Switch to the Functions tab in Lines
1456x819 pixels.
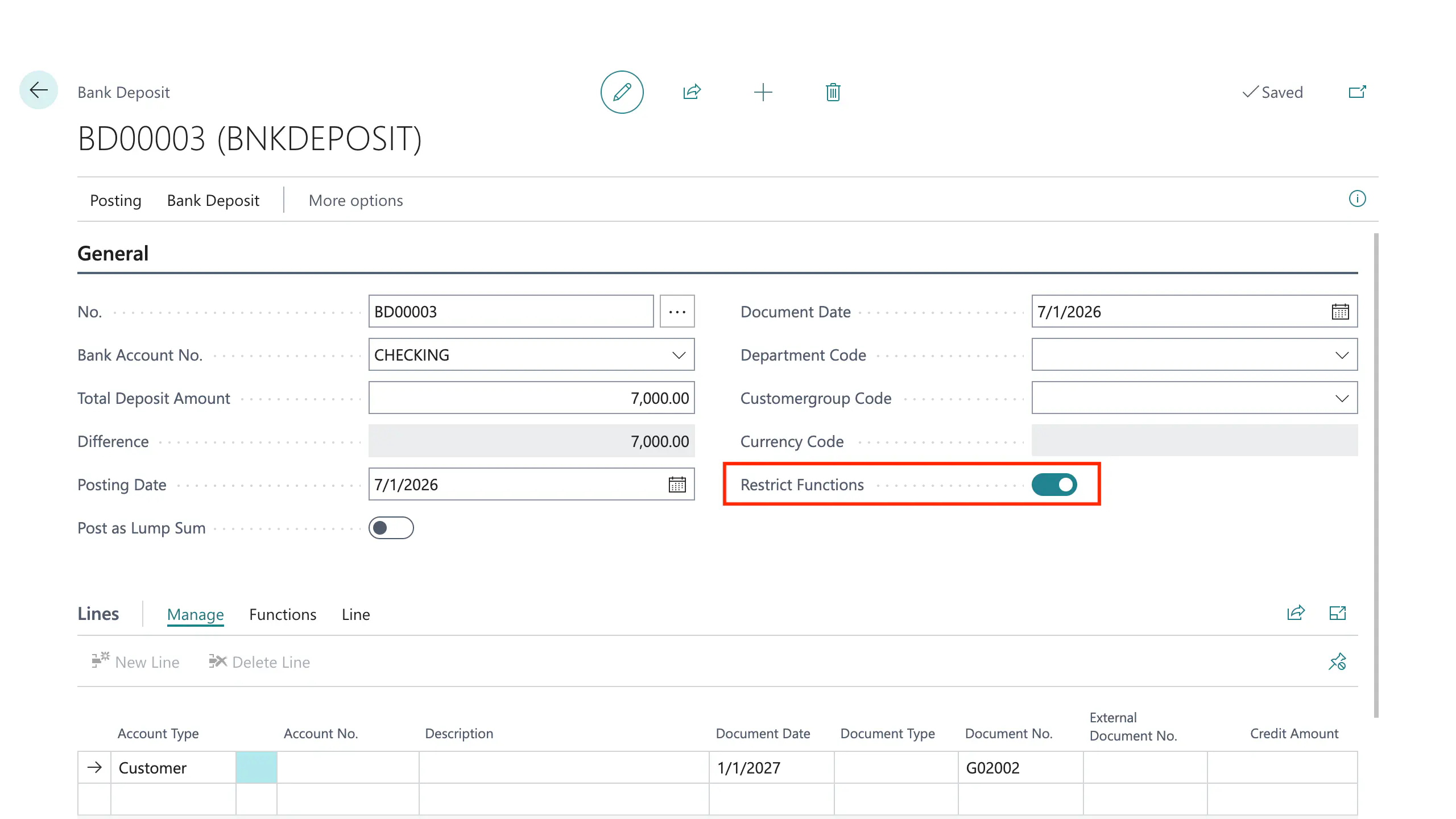(283, 614)
